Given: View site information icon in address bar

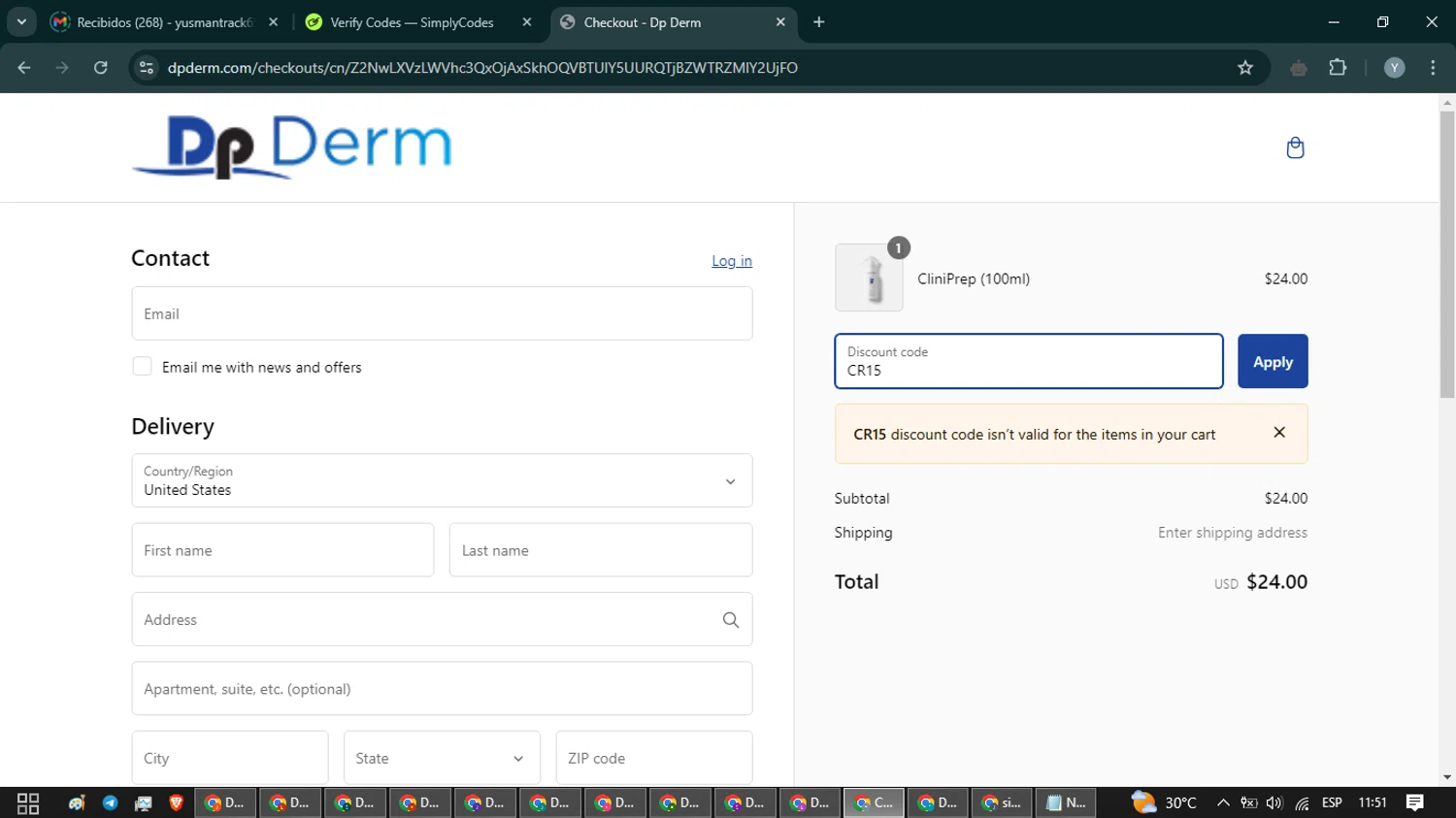Looking at the screenshot, I should 147,67.
